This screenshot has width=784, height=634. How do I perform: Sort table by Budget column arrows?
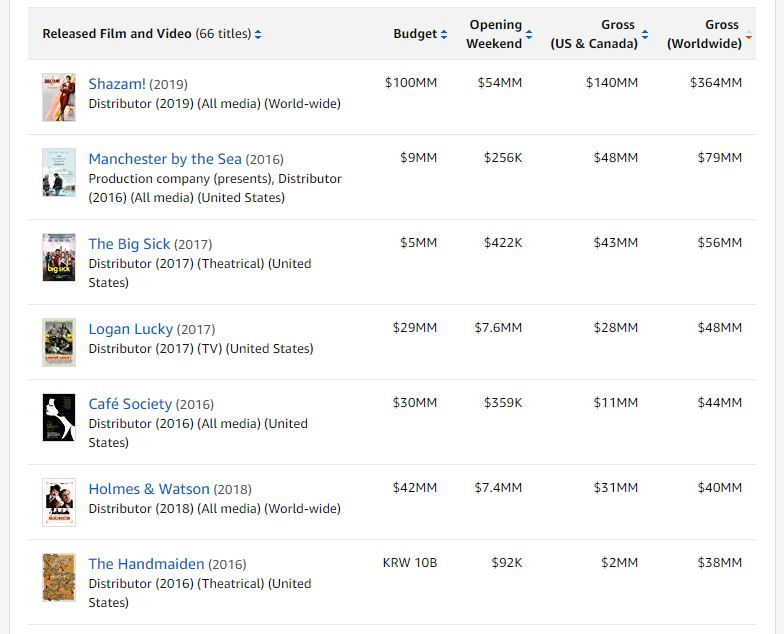pyautogui.click(x=444, y=34)
